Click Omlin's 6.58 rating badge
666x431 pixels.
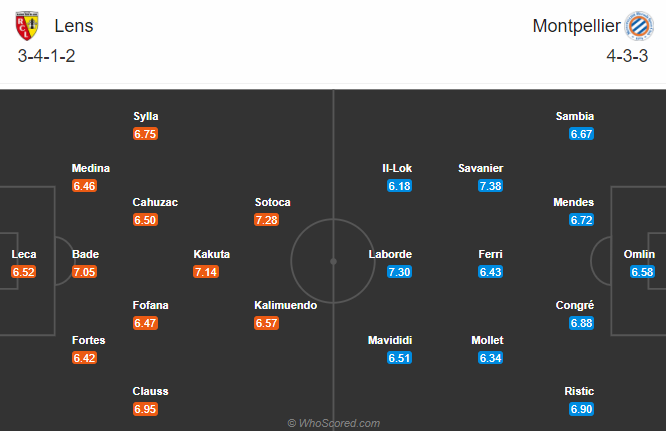[642, 272]
